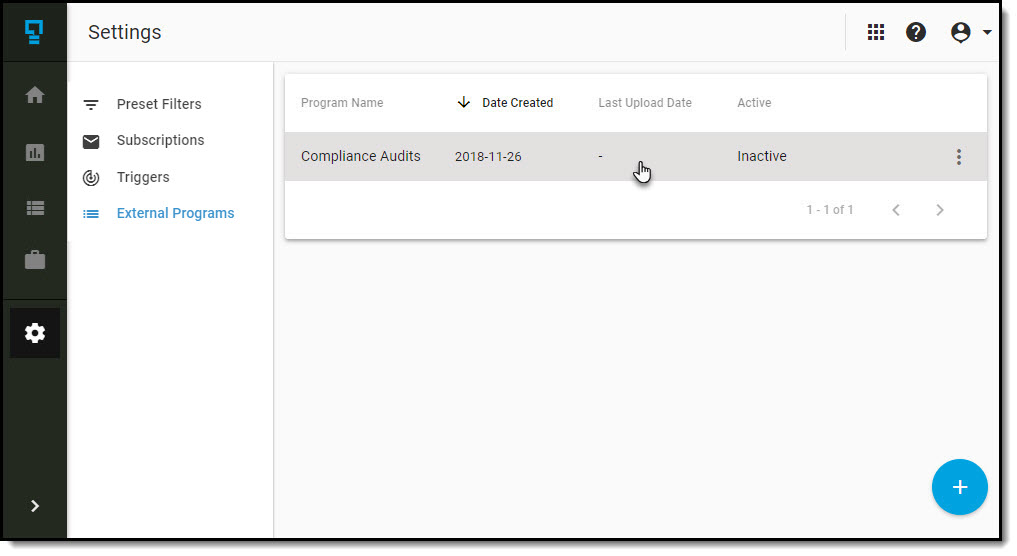Click the Subscriptions envelope icon
This screenshot has width=1017, height=556.
click(x=91, y=141)
